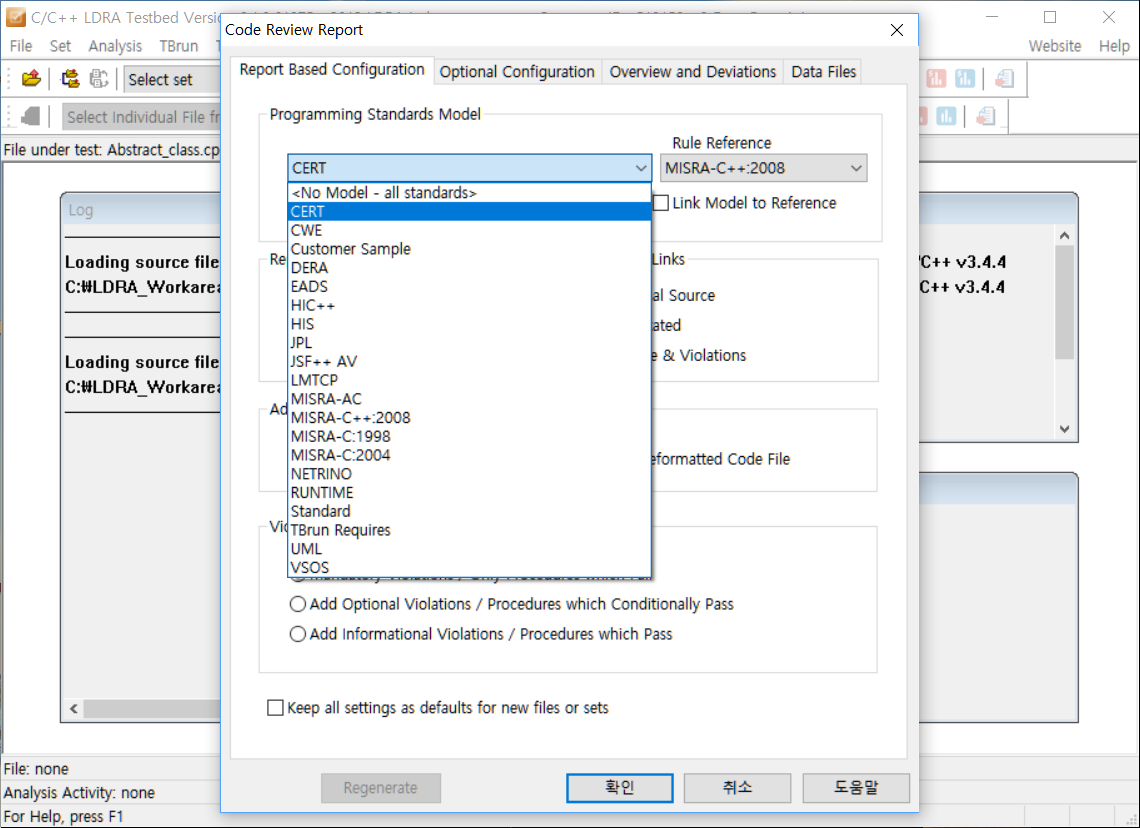Select MISRA-C:2004 in the model list
Screen dimensions: 1140x828
[x=469, y=455]
